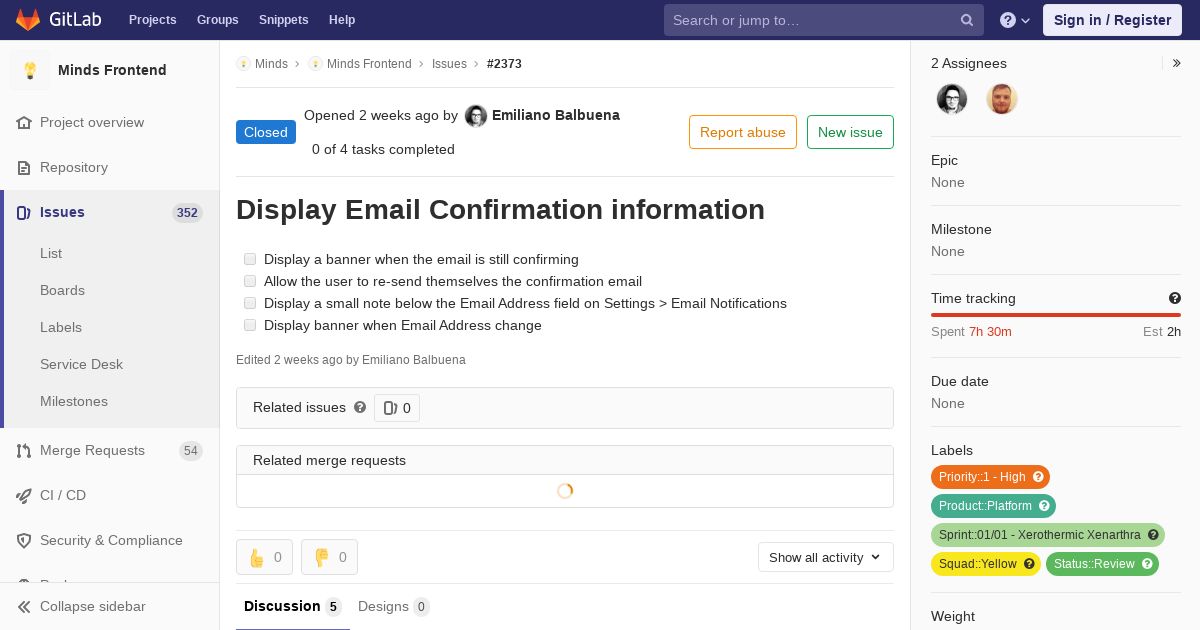This screenshot has height=630, width=1200.
Task: Click the help icon on Product::Platform label
Action: (x=1044, y=506)
